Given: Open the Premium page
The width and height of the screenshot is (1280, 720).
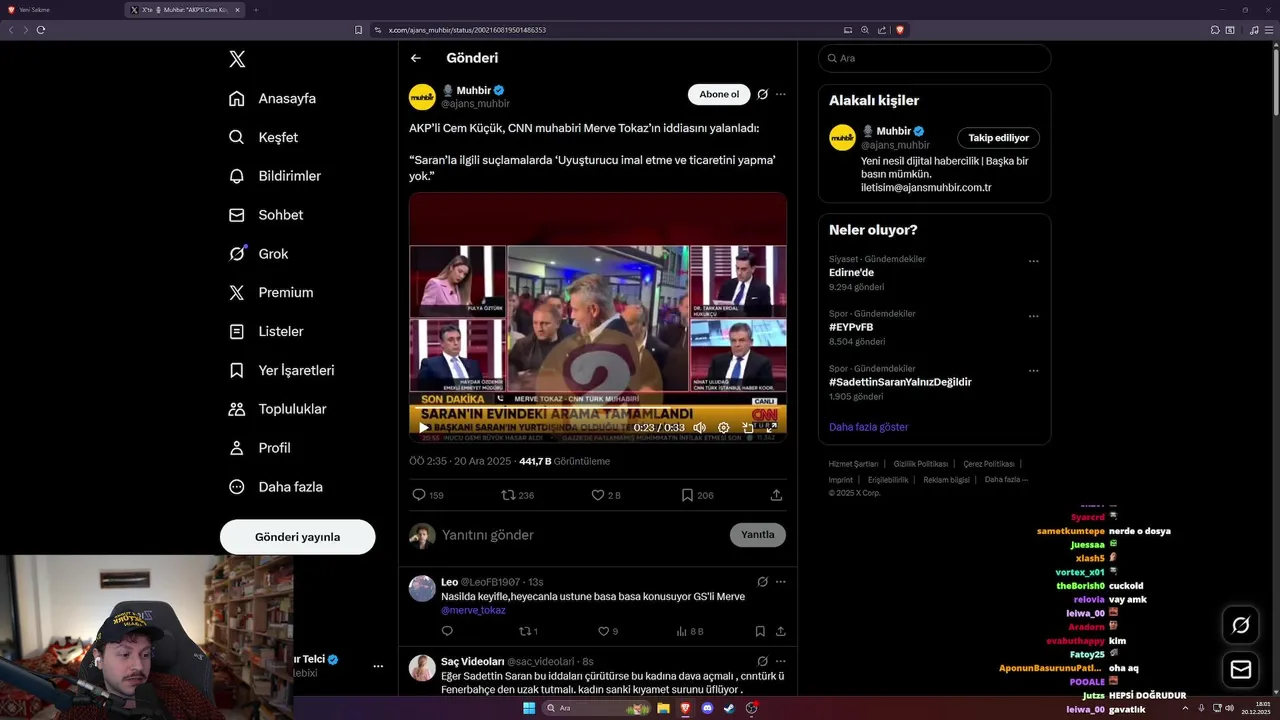Looking at the screenshot, I should point(271,293).
